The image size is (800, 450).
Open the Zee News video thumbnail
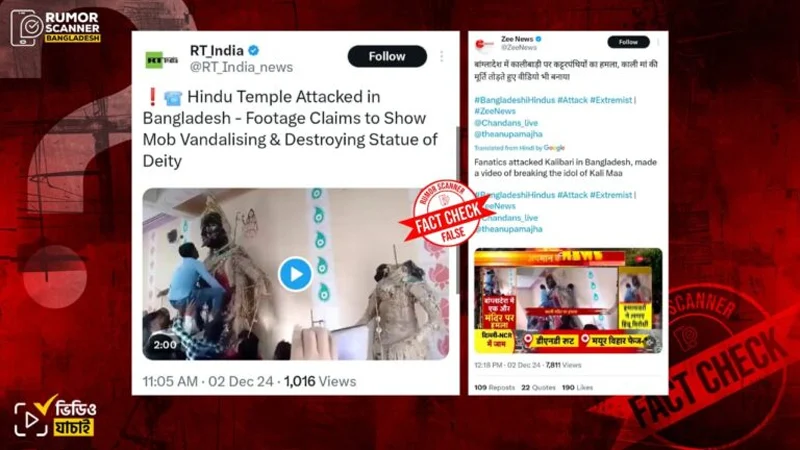568,301
